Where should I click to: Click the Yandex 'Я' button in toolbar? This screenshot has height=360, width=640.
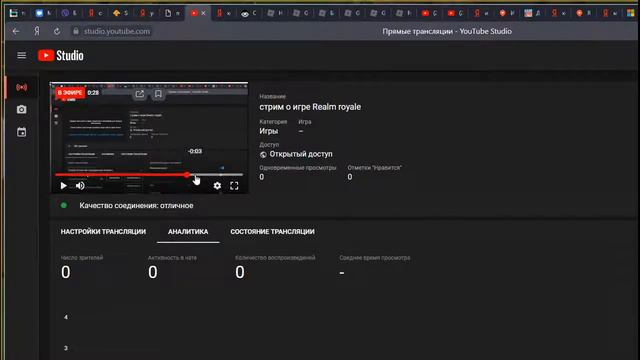(x=37, y=31)
